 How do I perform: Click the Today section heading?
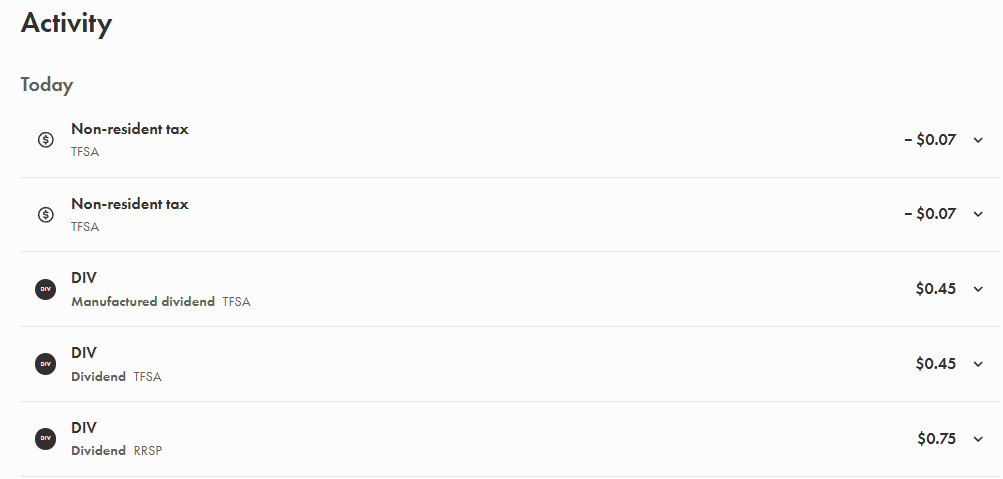(x=47, y=84)
